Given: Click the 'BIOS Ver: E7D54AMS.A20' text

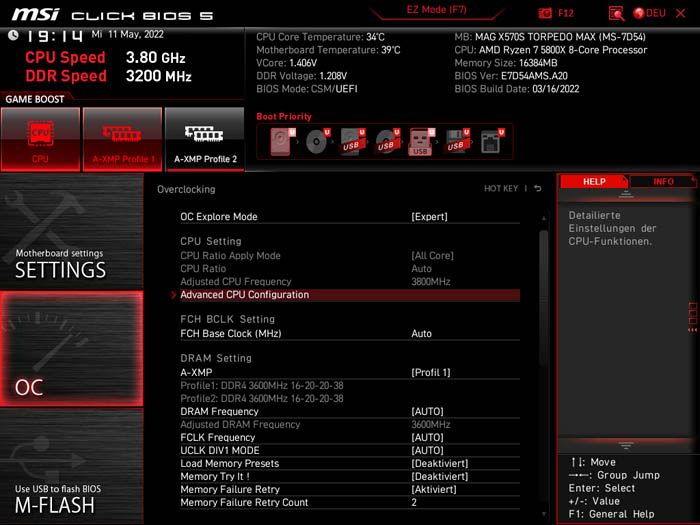Looking at the screenshot, I should [511, 76].
